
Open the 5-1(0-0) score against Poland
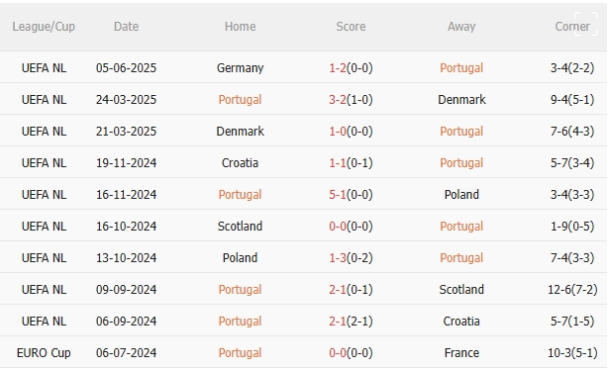point(351,194)
